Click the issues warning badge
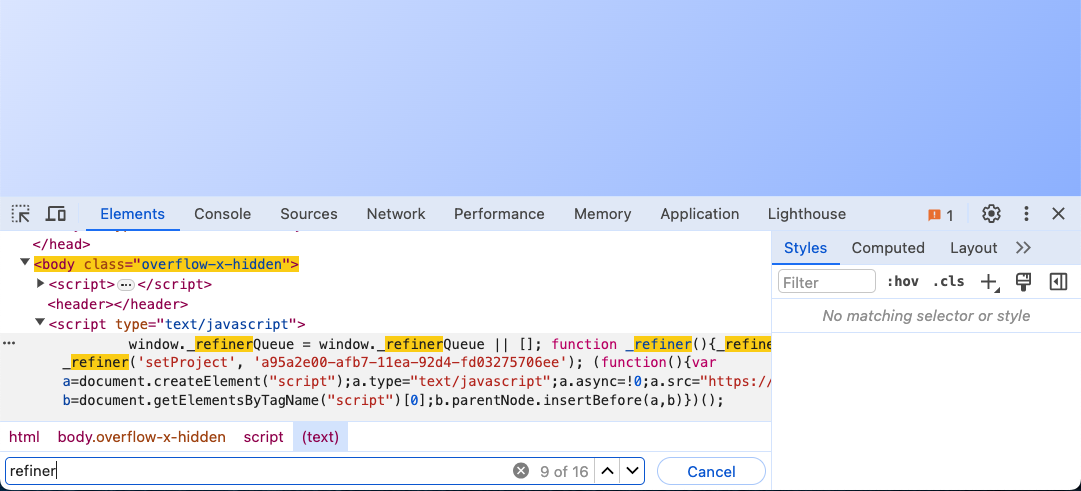This screenshot has height=491, width=1081. [x=940, y=214]
